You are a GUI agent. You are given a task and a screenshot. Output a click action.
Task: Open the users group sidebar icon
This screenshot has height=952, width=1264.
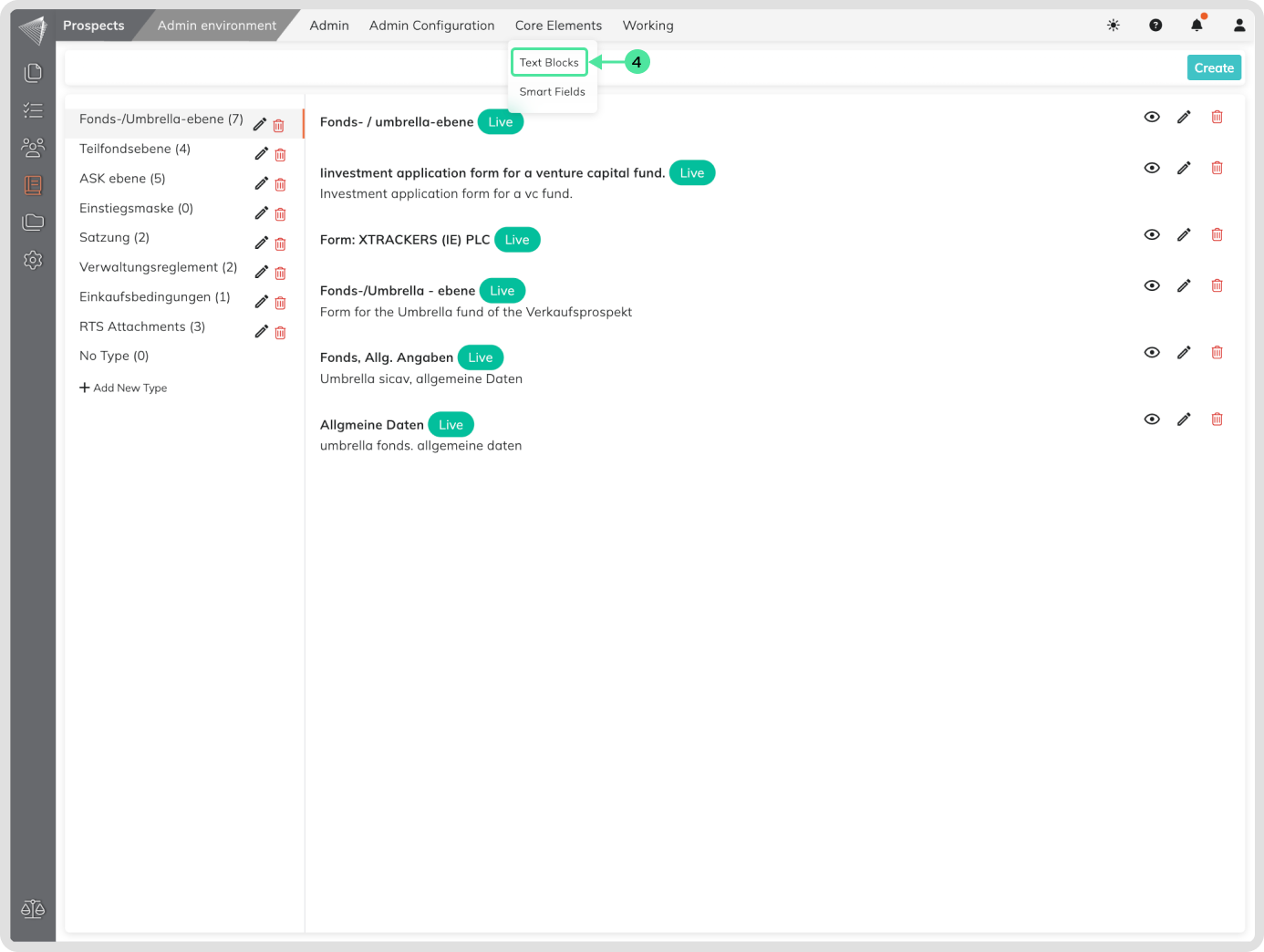[33, 148]
